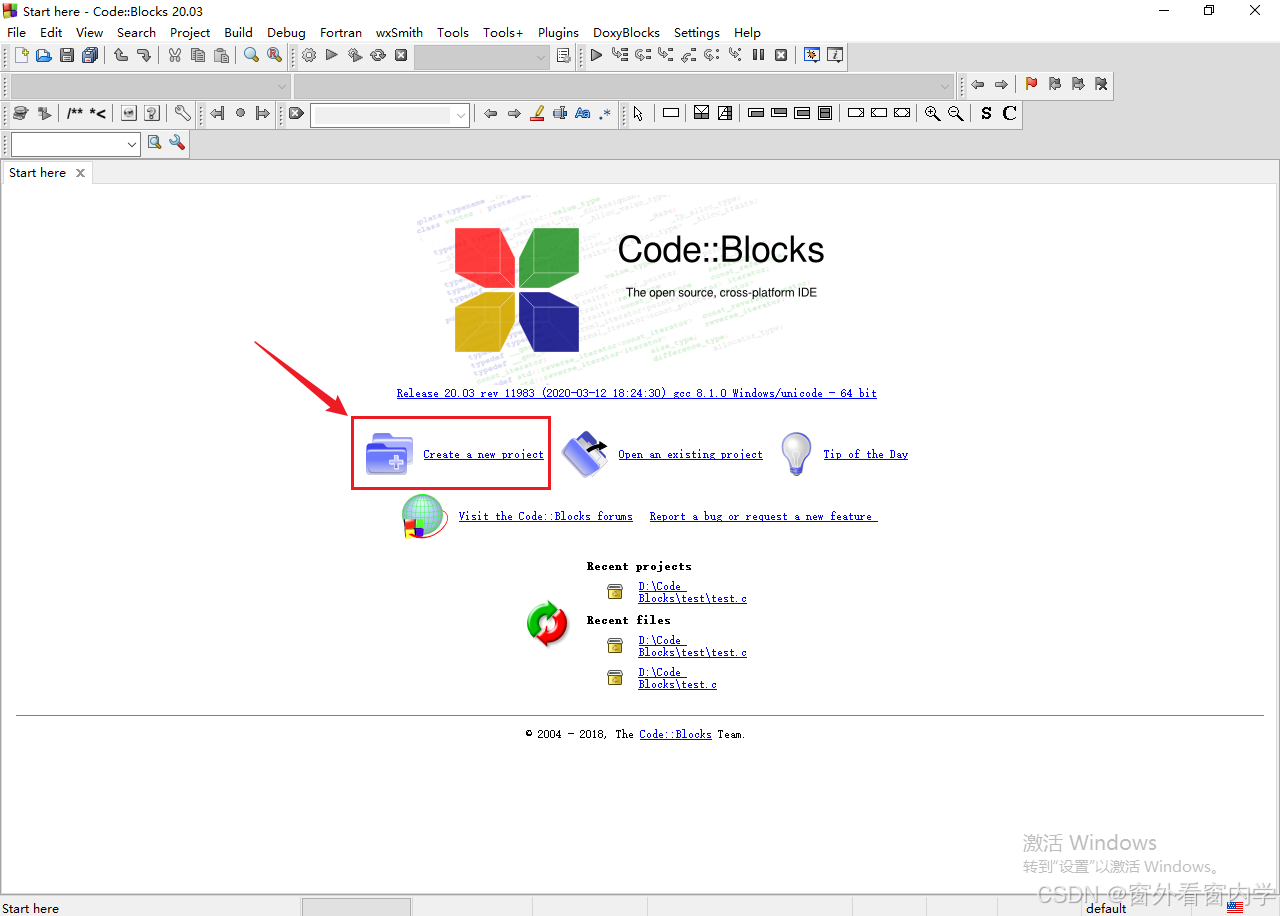
Task: Click the Stop debugger icon
Action: 781,56
